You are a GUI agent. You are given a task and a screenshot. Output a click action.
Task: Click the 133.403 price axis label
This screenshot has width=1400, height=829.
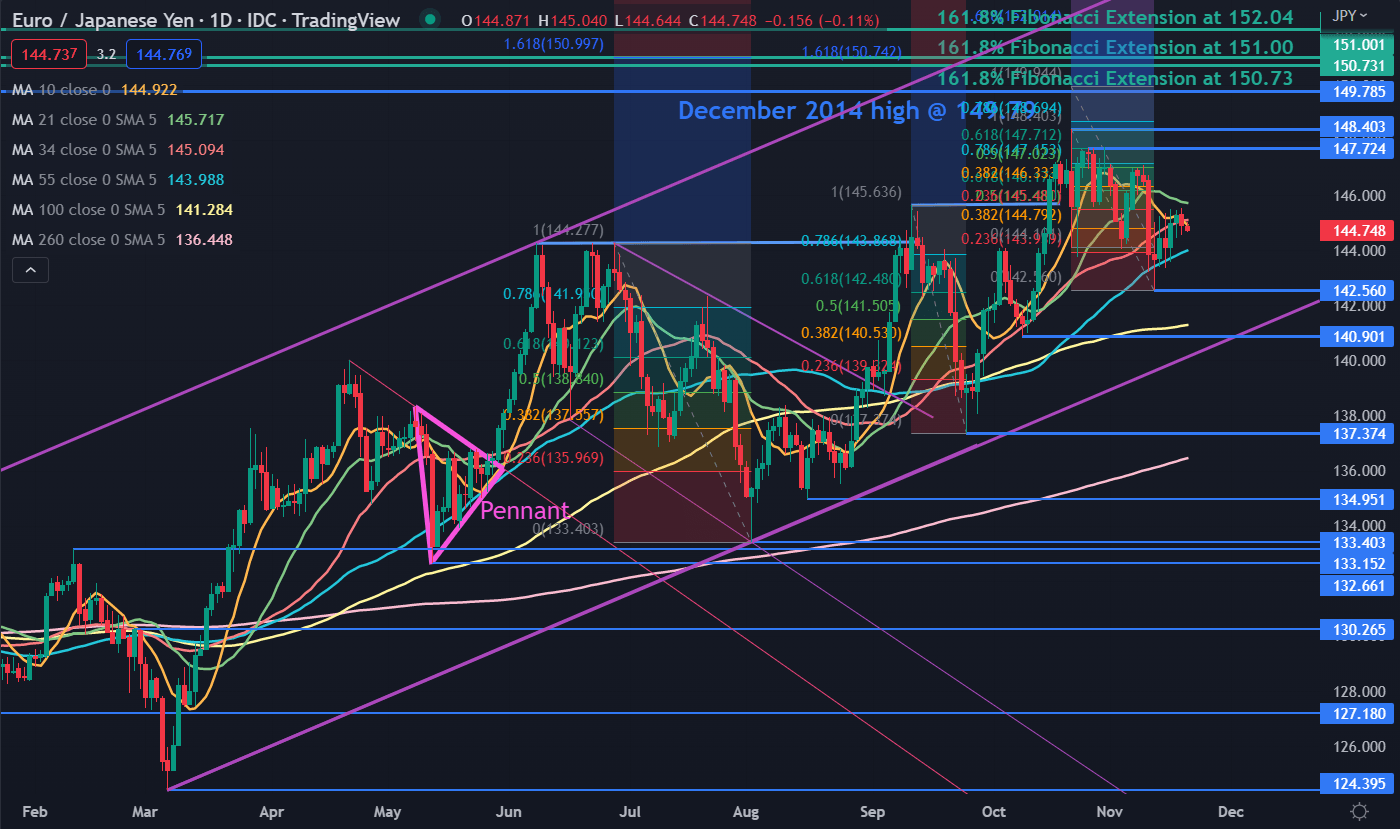click(1358, 542)
